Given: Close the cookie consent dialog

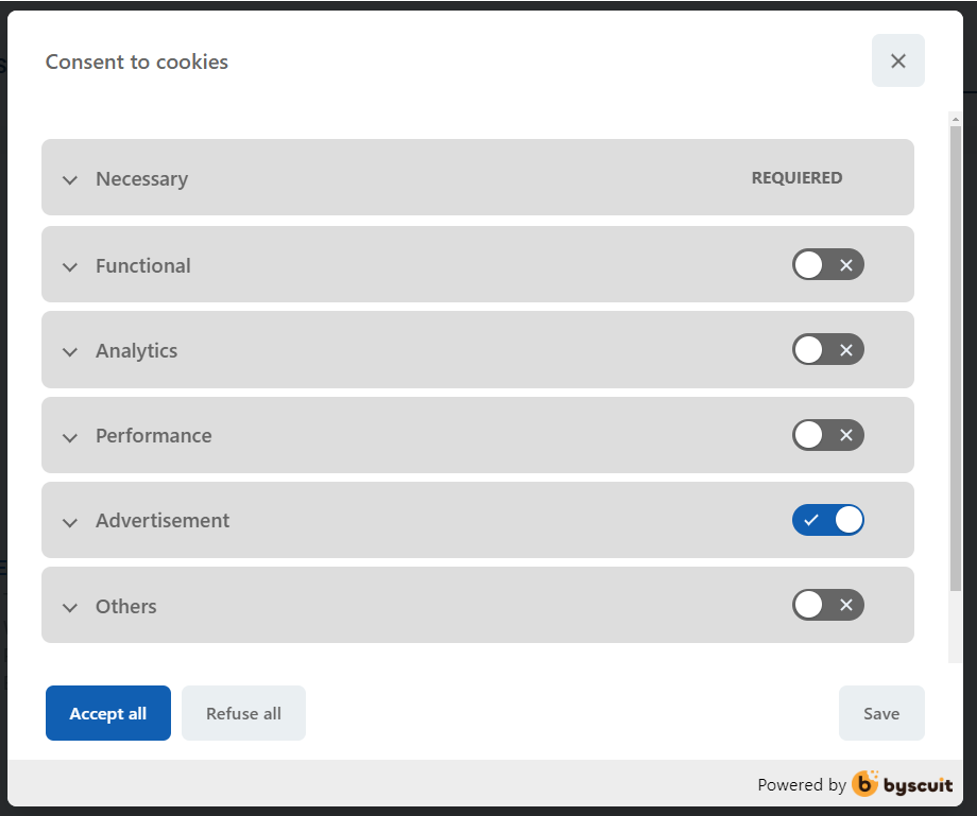Looking at the screenshot, I should pos(898,60).
